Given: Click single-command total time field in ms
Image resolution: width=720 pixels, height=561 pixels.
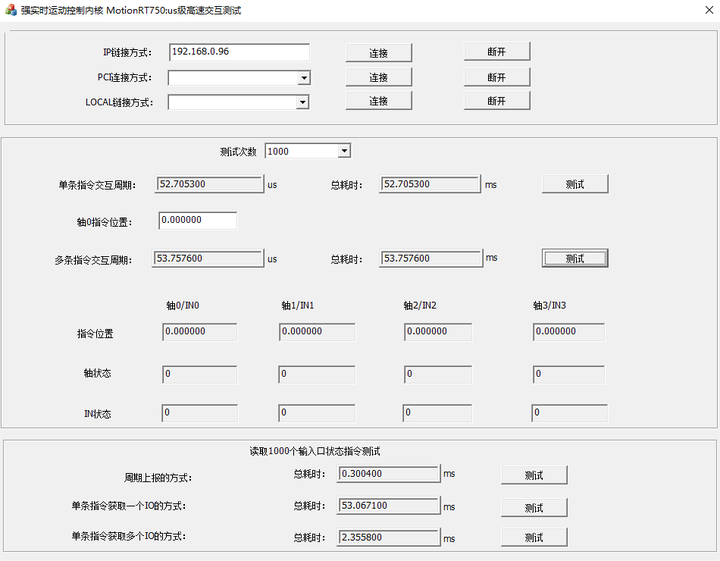Looking at the screenshot, I should click(430, 184).
